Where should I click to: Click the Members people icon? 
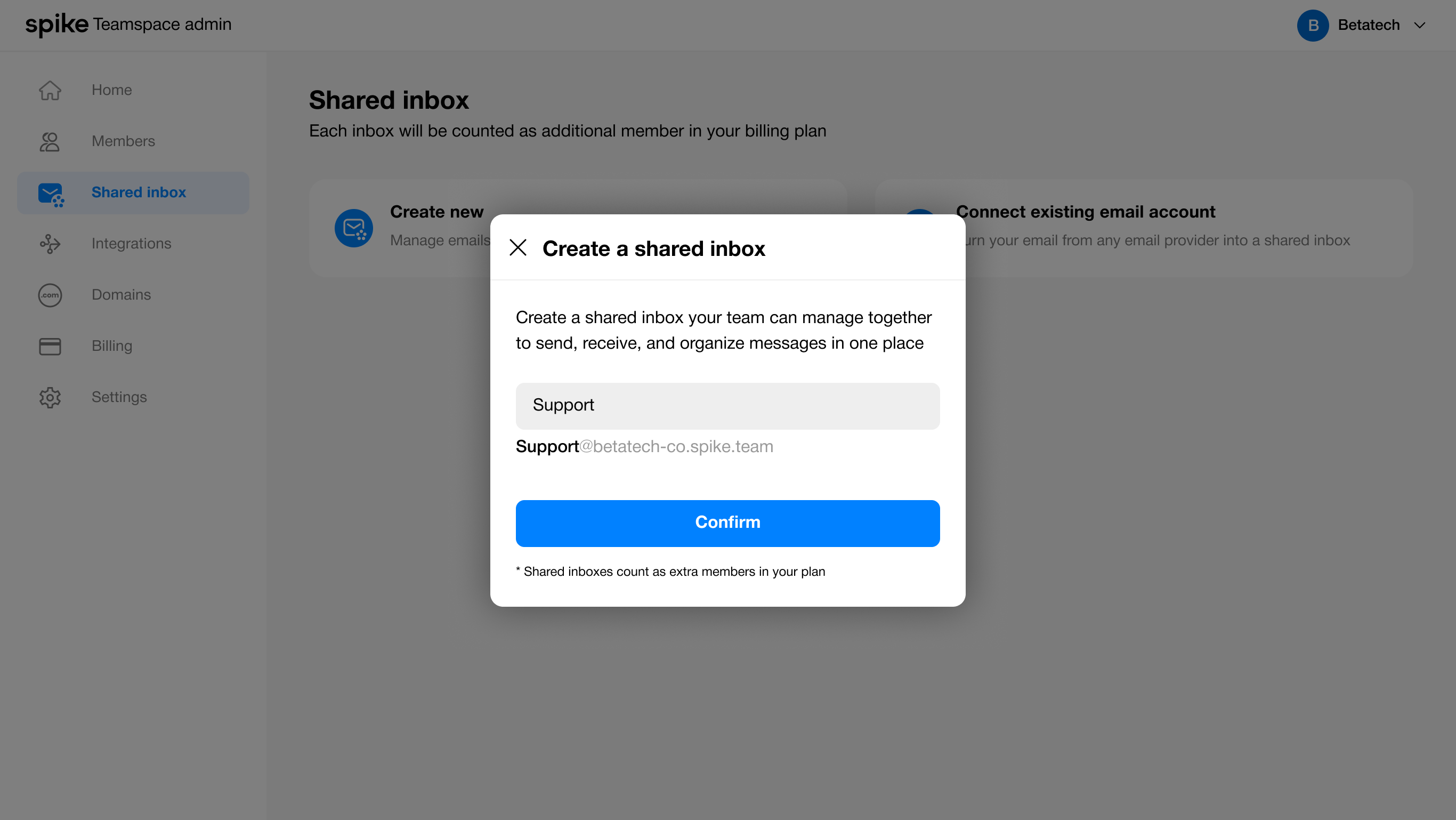50,141
